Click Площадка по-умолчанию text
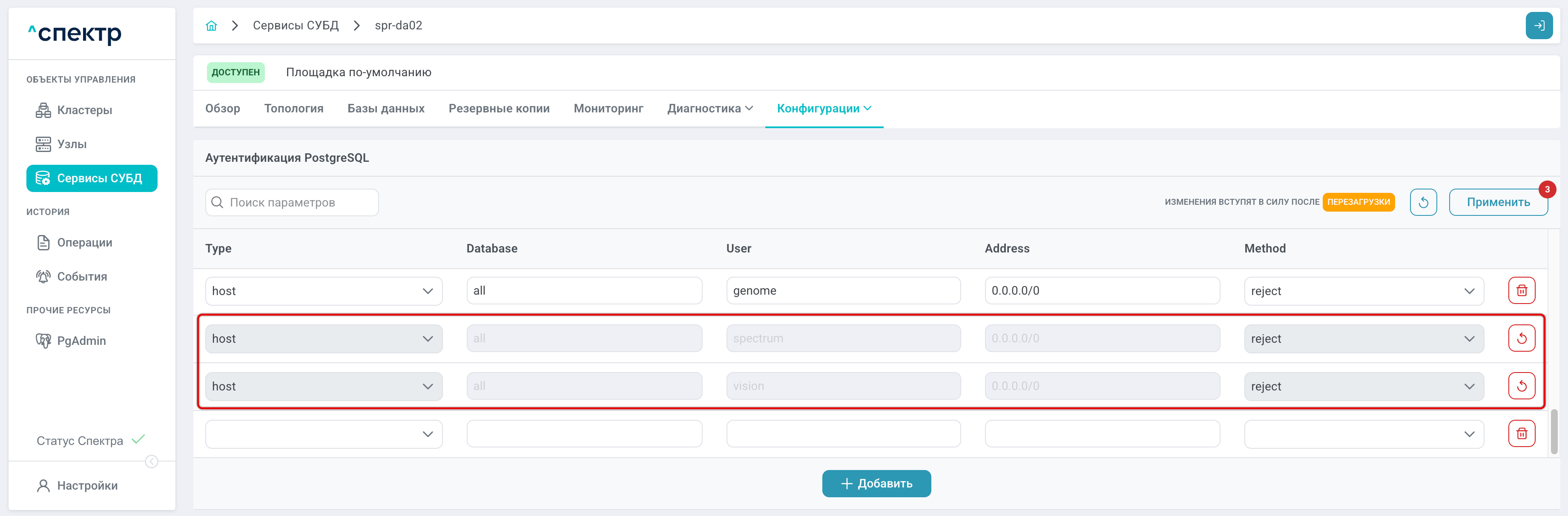1568x516 pixels. pos(359,72)
